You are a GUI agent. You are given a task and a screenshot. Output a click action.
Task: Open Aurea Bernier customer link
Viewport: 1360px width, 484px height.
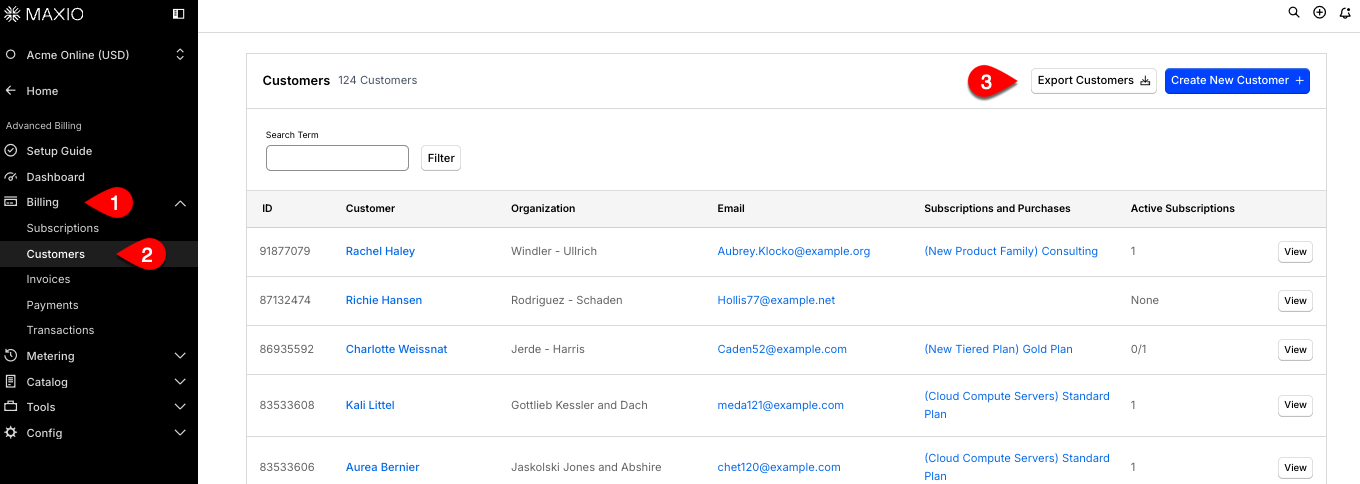(382, 467)
